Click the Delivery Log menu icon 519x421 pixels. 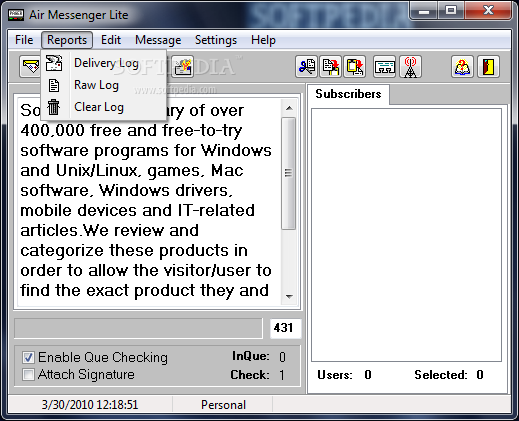(54, 63)
